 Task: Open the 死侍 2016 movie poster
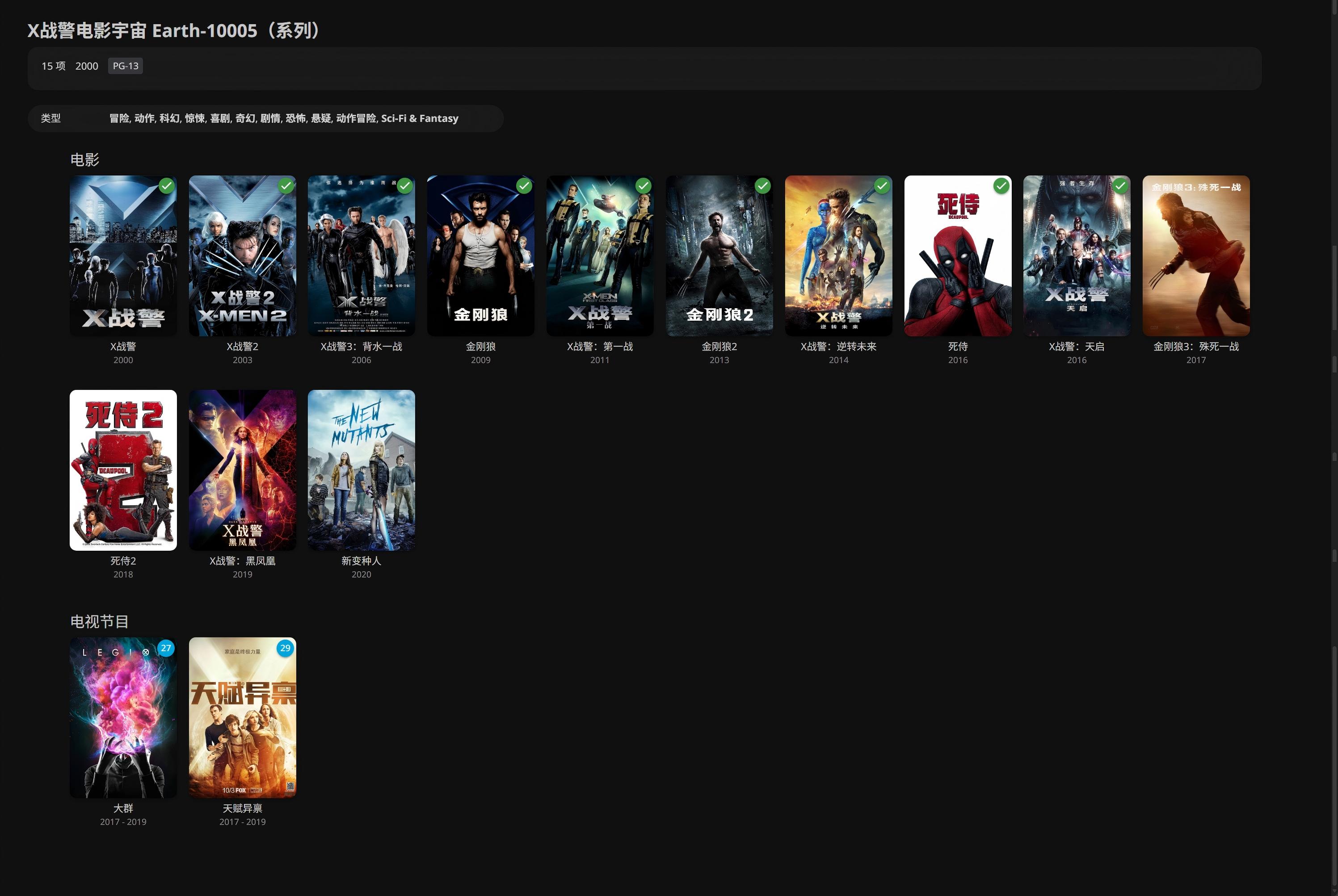(958, 256)
